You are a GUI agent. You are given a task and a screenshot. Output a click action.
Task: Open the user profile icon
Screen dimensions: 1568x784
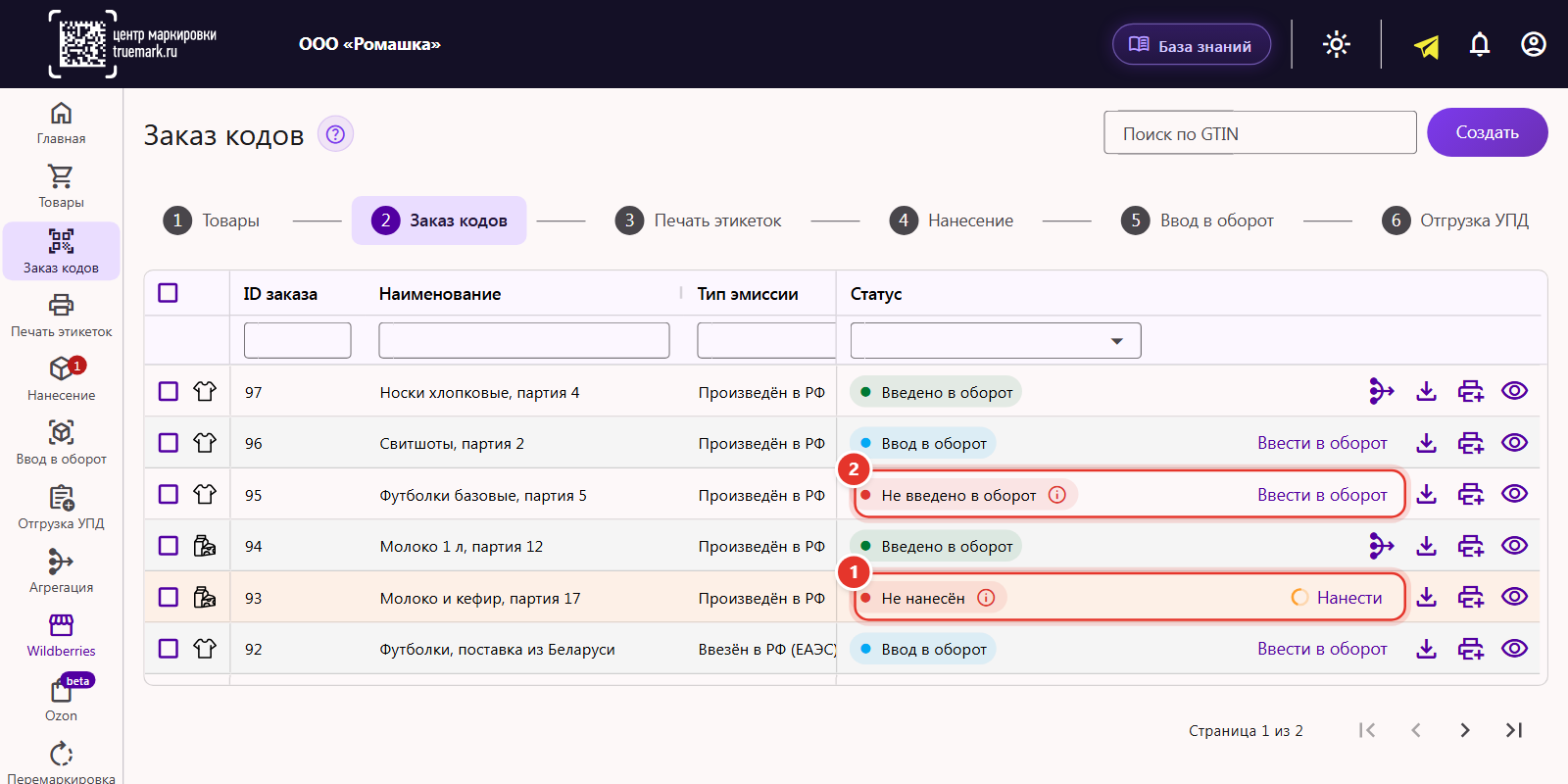1534,44
